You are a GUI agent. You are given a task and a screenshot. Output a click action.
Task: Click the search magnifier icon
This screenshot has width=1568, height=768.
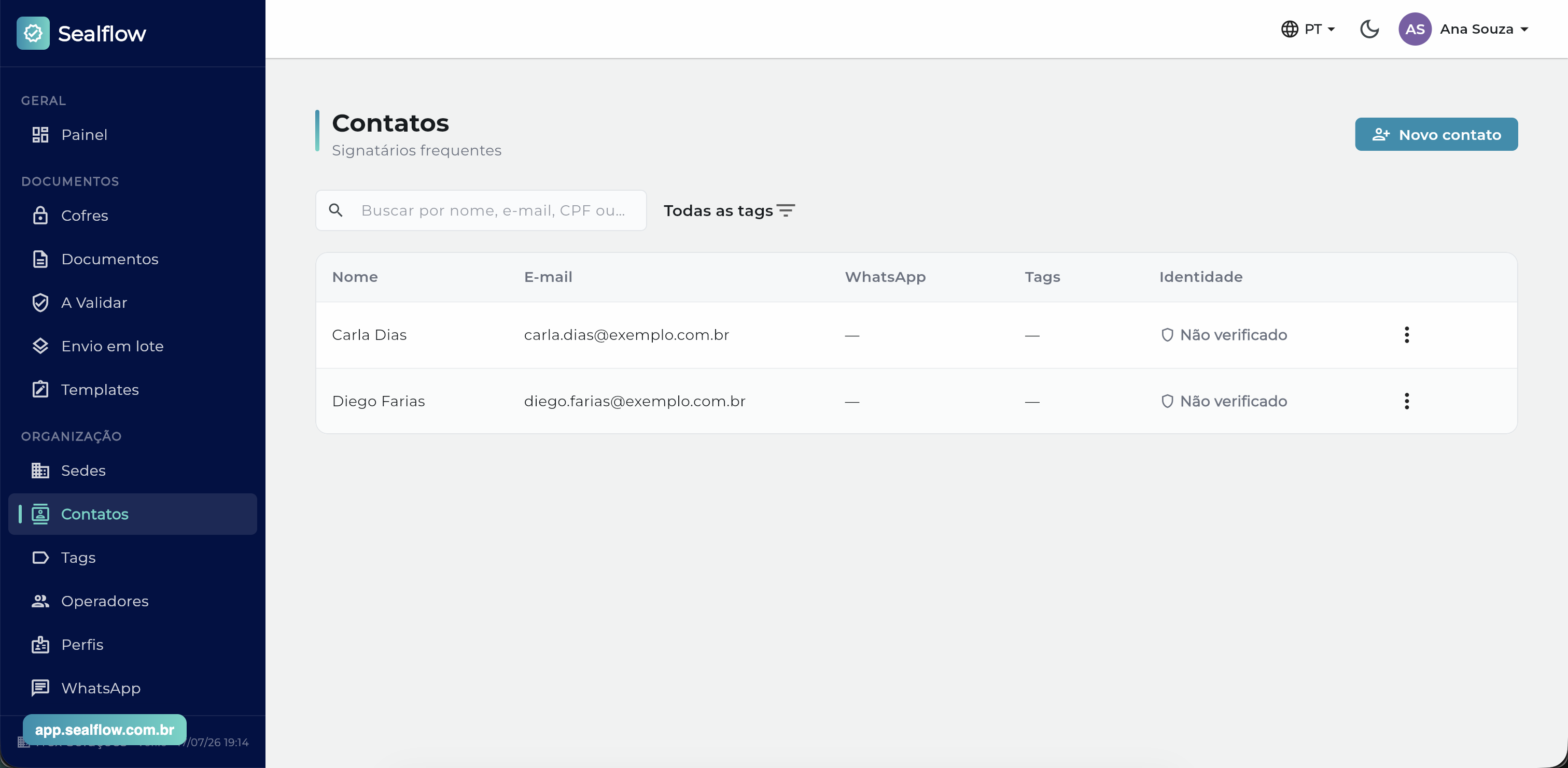[x=335, y=210]
